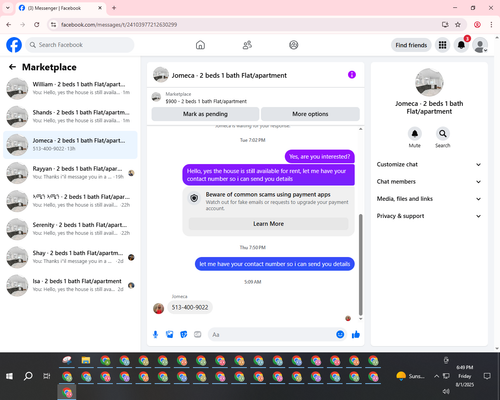Record a voice clip with microphone icon
This screenshot has height=400, width=500.
point(155,334)
